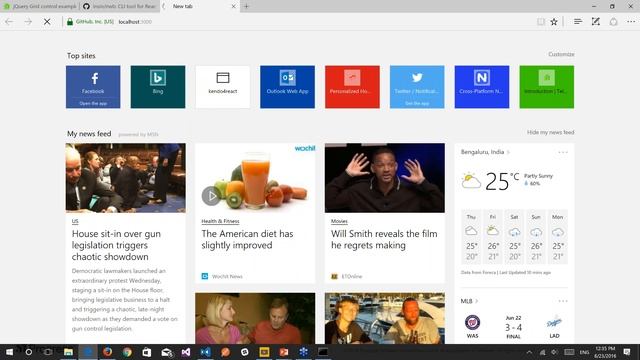Select Thu forecast column

(x=471, y=237)
